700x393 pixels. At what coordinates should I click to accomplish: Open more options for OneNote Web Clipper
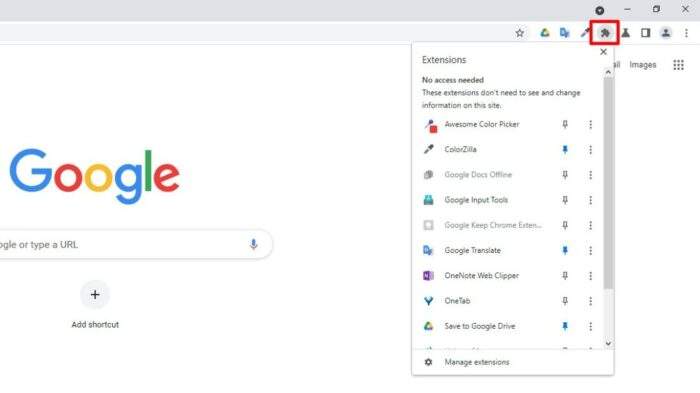(590, 276)
